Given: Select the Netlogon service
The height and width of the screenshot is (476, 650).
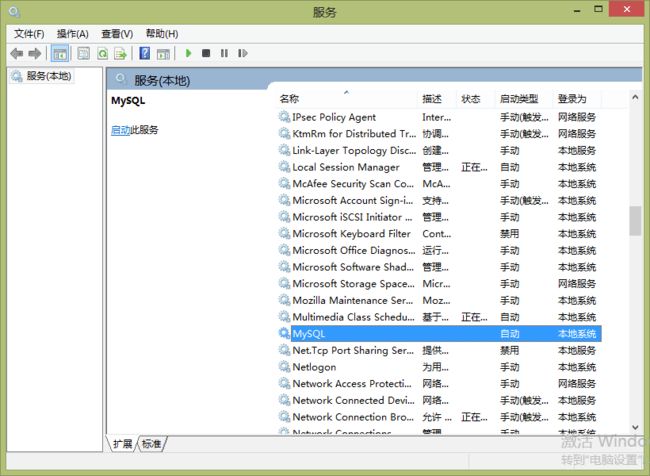Looking at the screenshot, I should pyautogui.click(x=439, y=367).
